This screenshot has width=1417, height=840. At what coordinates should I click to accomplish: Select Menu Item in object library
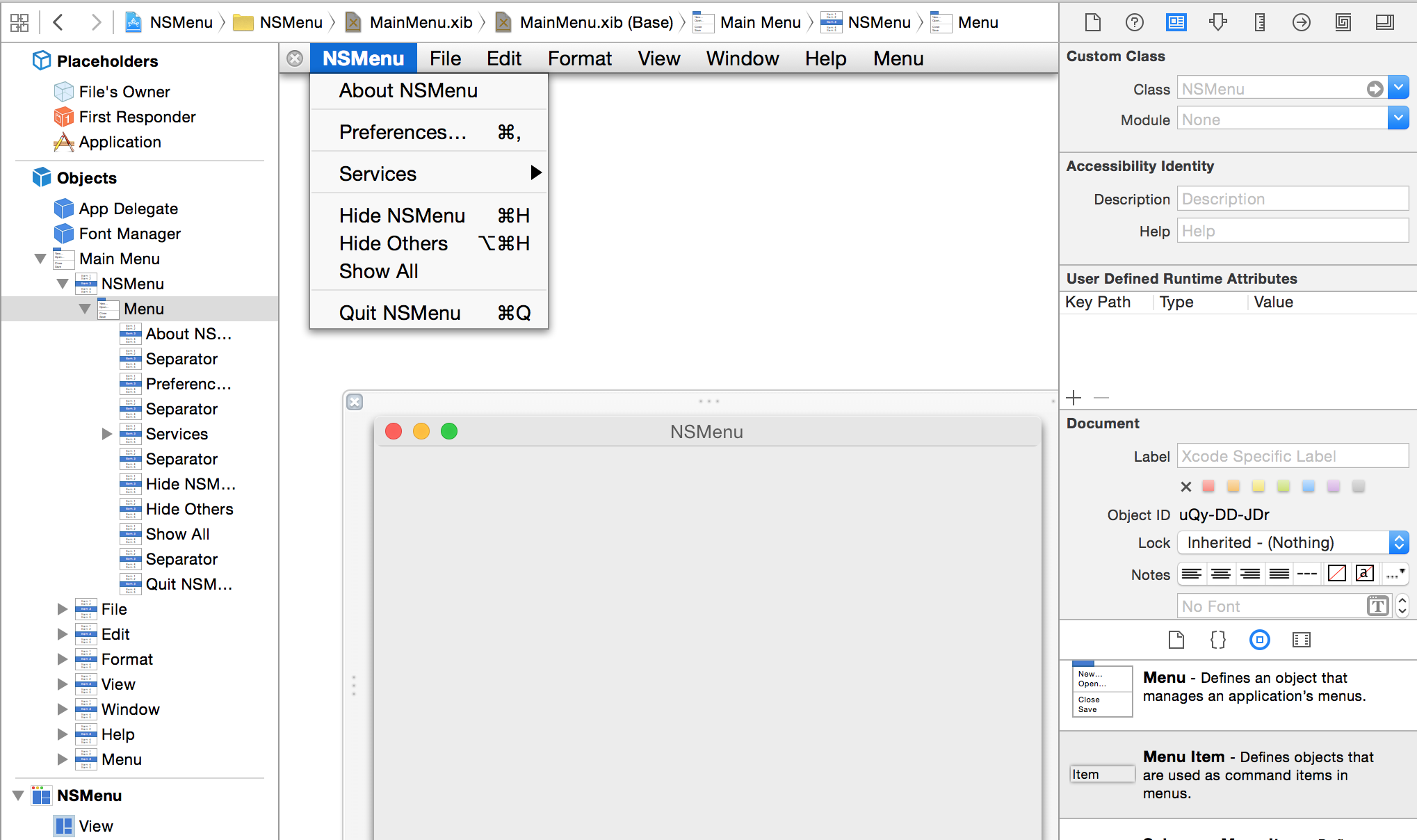[1238, 775]
